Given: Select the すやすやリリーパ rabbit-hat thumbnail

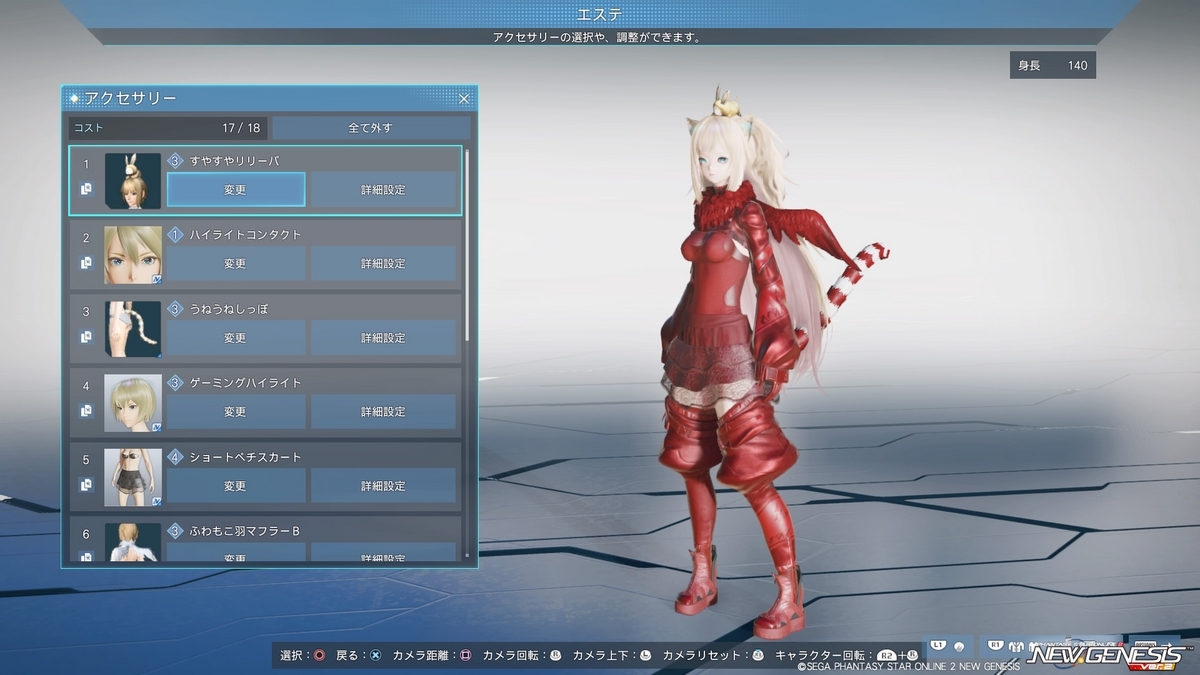Looking at the screenshot, I should click(x=133, y=181).
